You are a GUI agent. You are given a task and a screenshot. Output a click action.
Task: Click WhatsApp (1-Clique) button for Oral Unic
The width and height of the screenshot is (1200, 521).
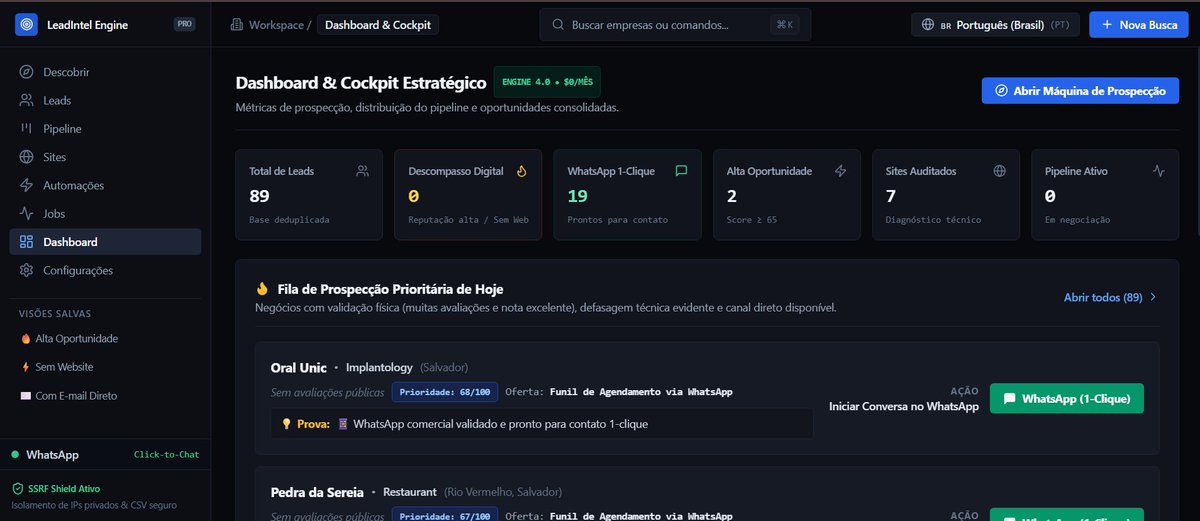pos(1067,398)
